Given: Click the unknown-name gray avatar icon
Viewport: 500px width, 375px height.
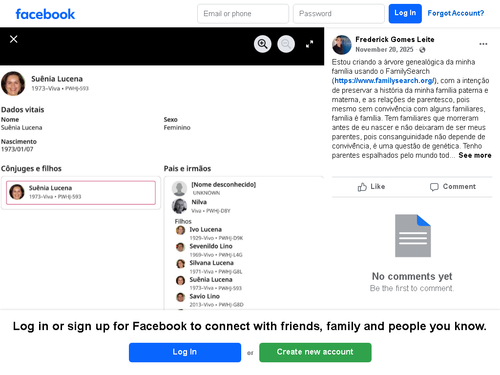Looking at the screenshot, I should [x=179, y=188].
